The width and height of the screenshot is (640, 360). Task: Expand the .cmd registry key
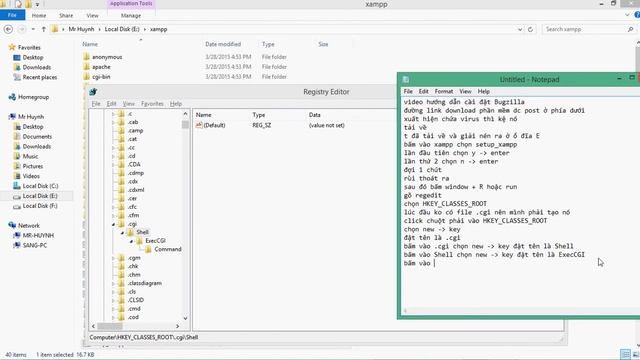pos(113,309)
